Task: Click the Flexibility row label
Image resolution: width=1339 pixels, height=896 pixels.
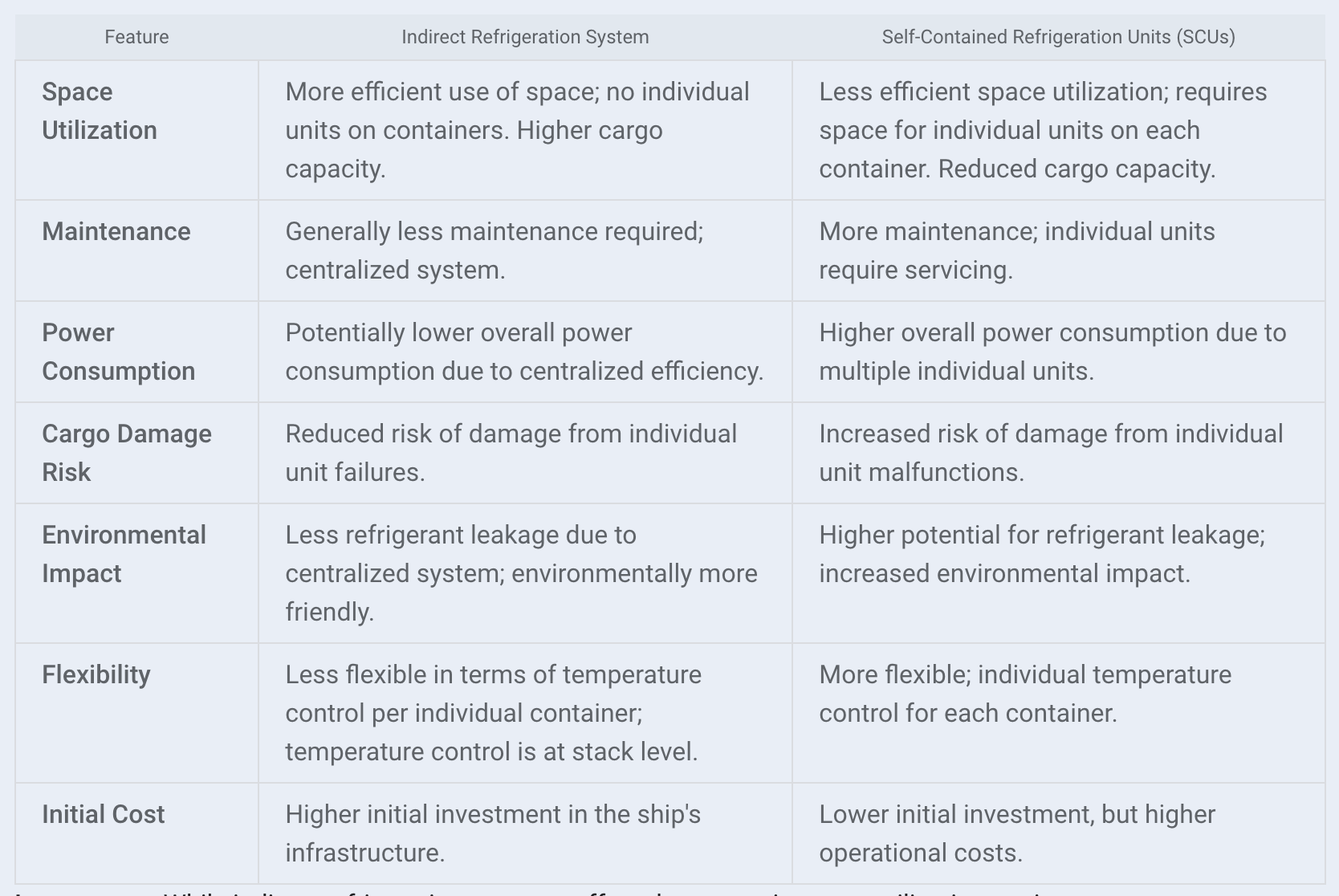Action: pyautogui.click(x=96, y=674)
